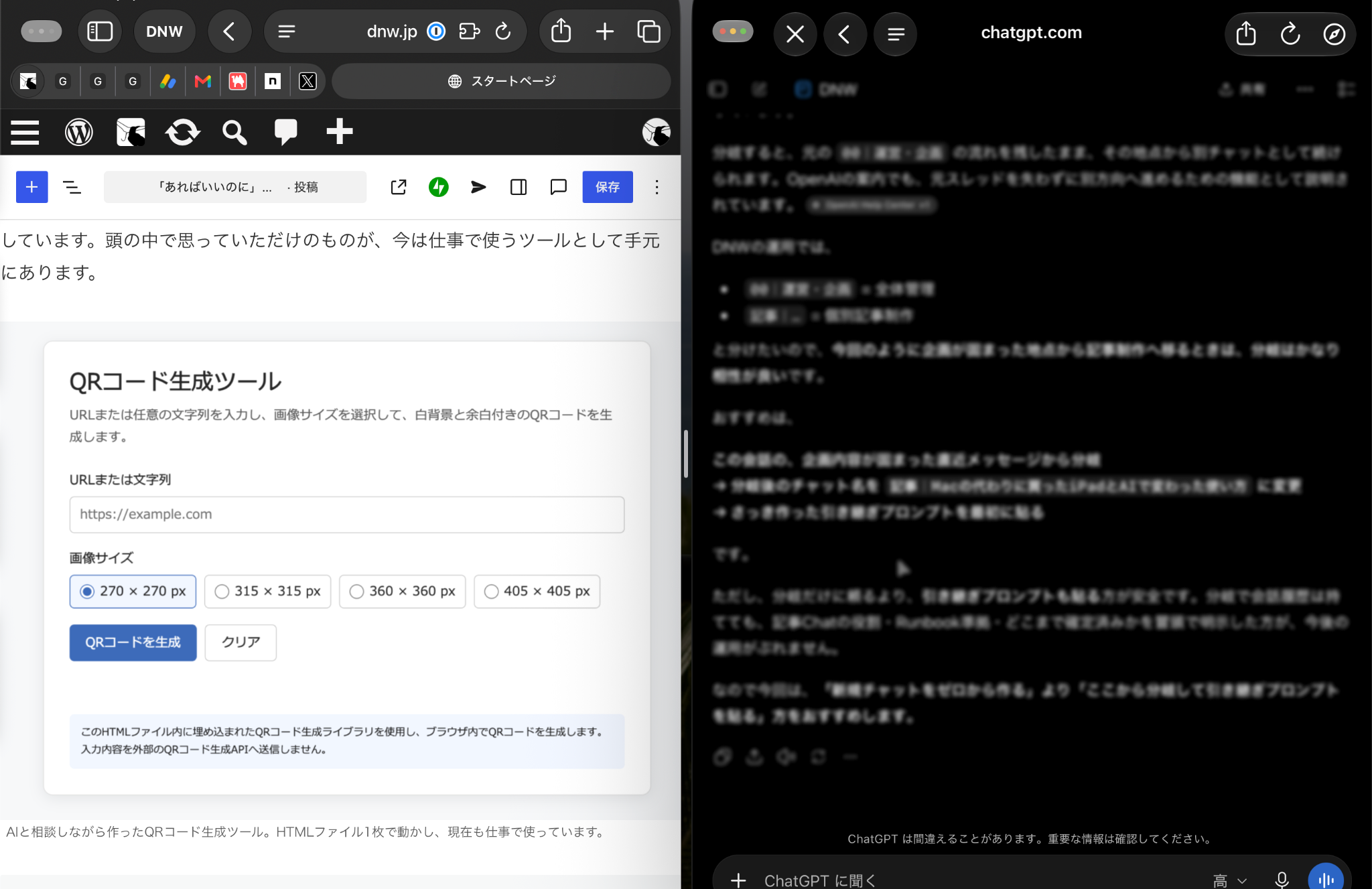Click the WordPress logo in admin bar
Viewport: 1372px width, 889px height.
click(x=79, y=132)
